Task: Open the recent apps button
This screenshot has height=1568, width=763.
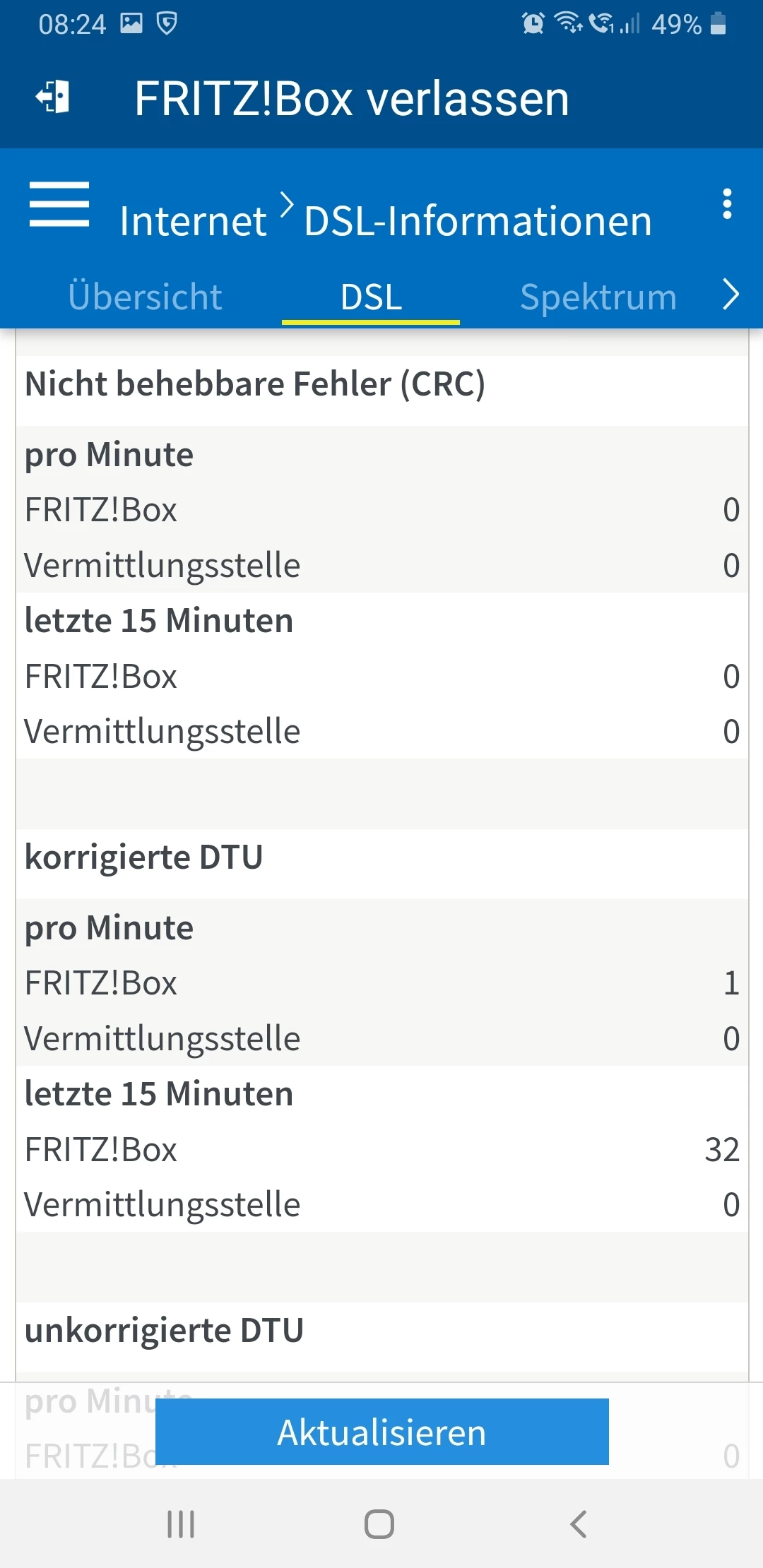Action: [x=181, y=1524]
